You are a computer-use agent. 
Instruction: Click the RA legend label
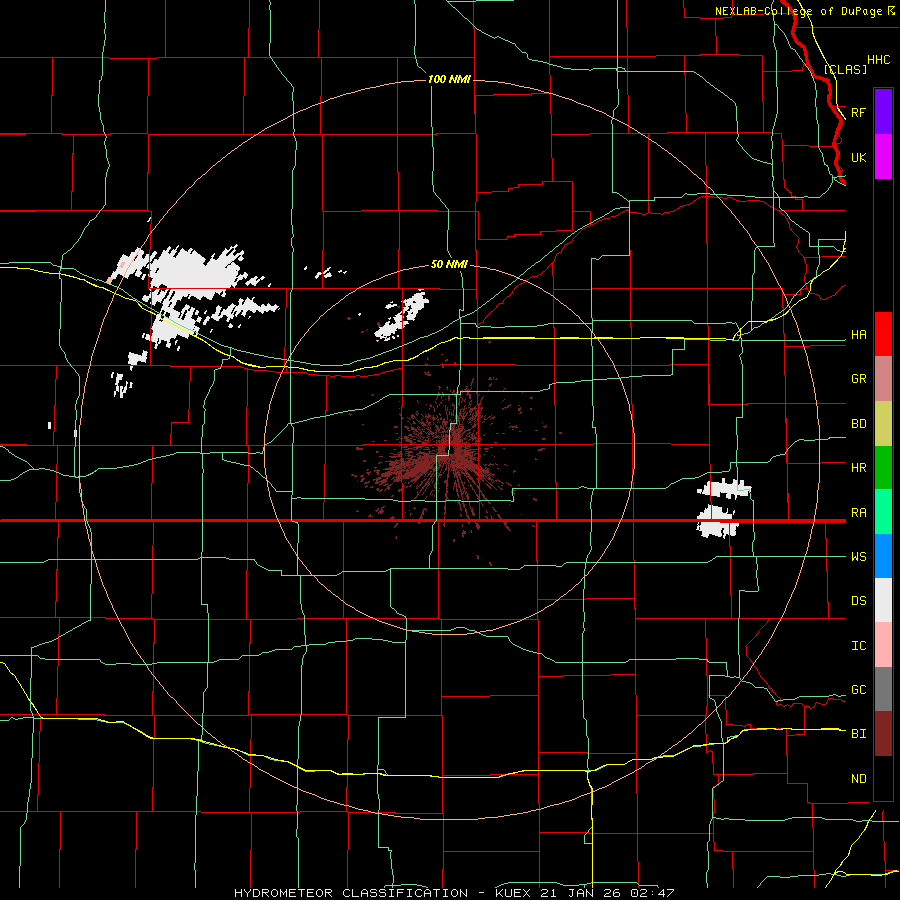click(858, 513)
